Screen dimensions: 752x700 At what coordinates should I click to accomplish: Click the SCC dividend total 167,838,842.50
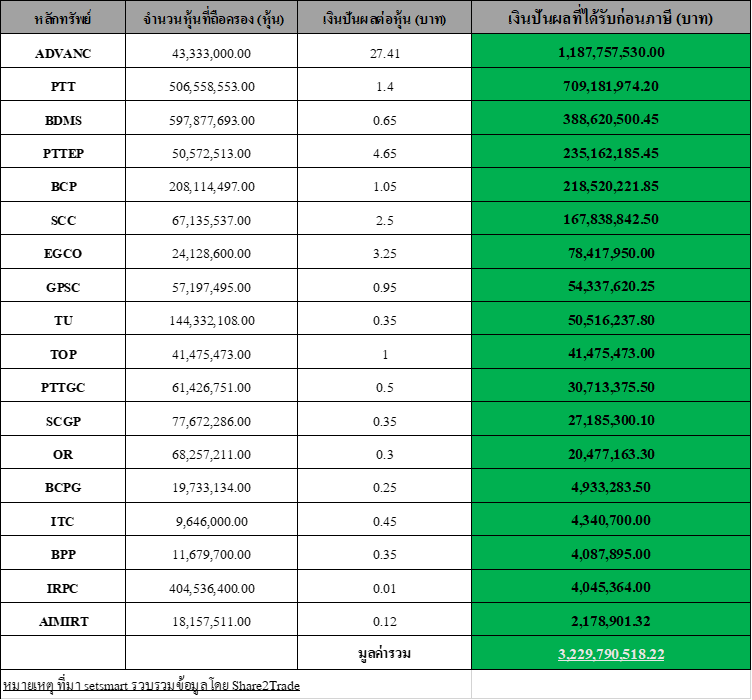point(611,220)
